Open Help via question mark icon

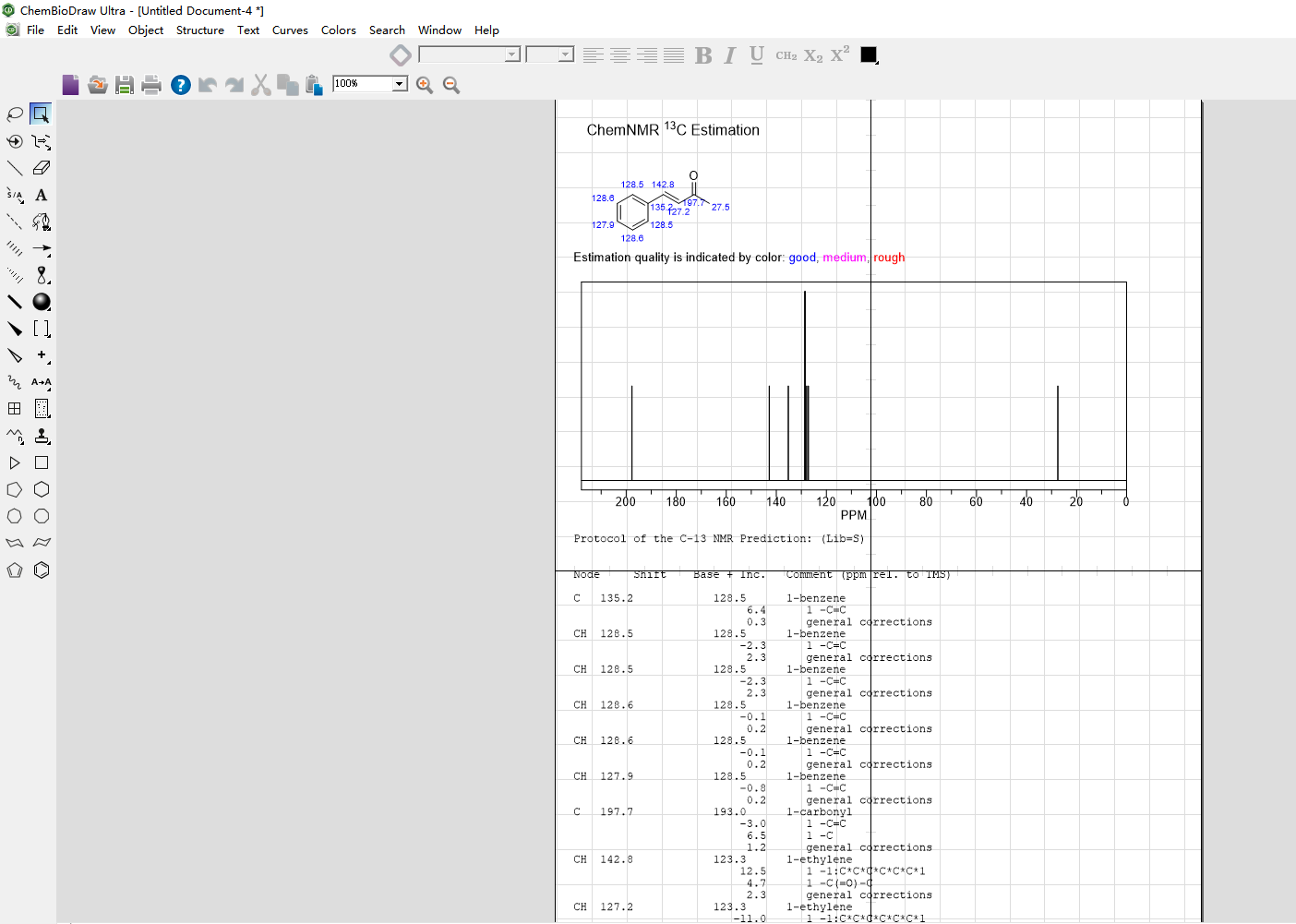click(x=181, y=85)
